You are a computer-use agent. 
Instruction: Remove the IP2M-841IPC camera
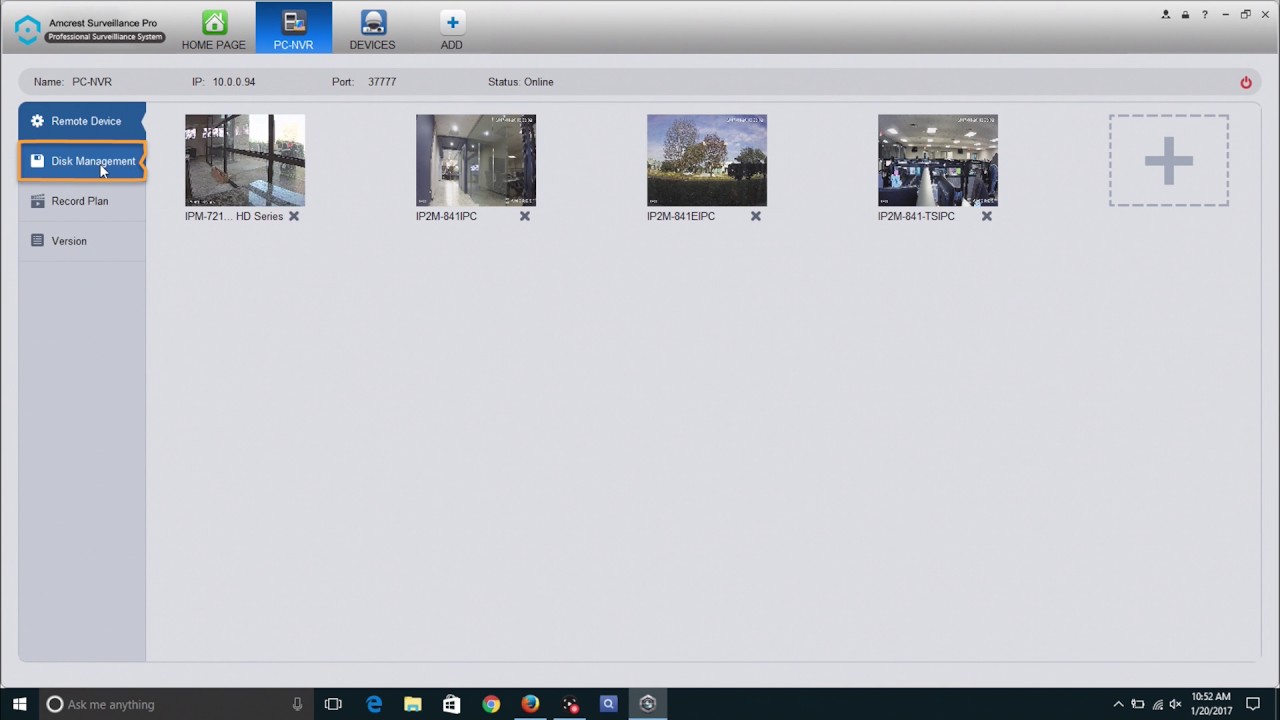coord(525,216)
